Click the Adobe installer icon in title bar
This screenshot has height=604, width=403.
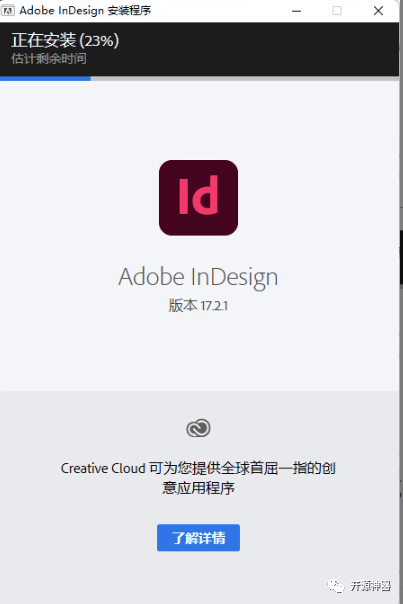(x=8, y=10)
